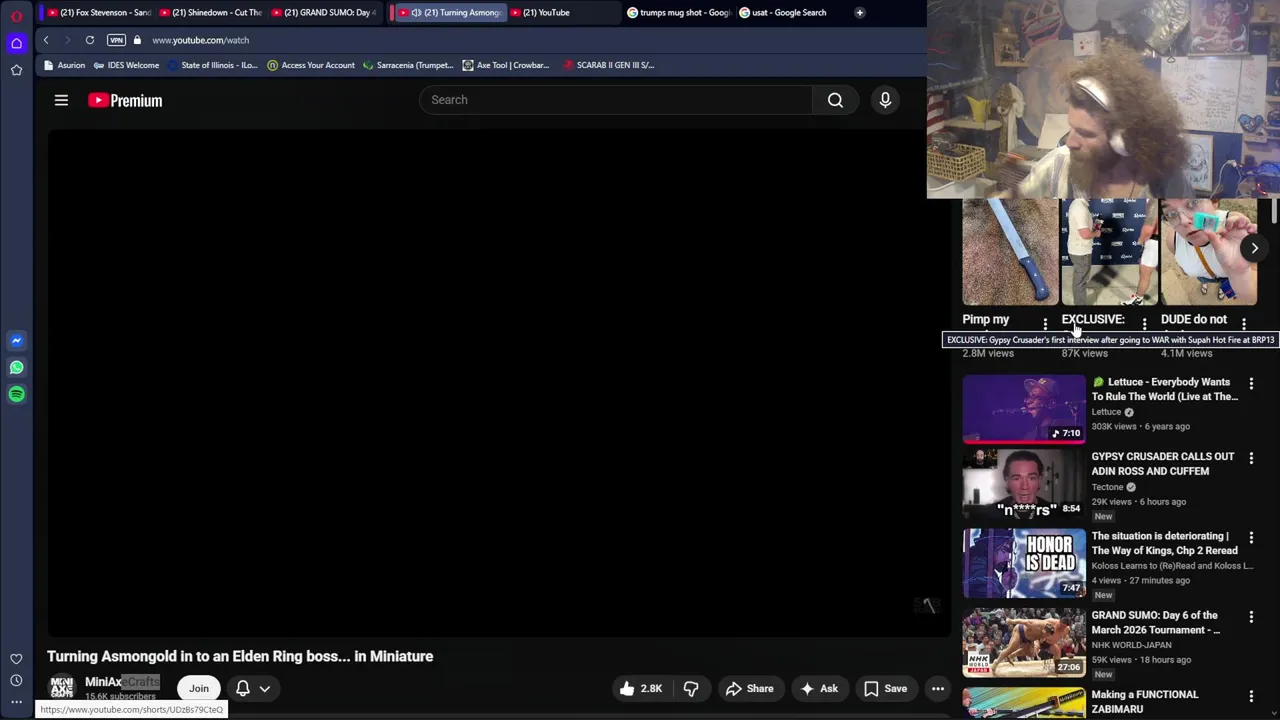Switch to the GRAND SUMO tab

point(325,12)
